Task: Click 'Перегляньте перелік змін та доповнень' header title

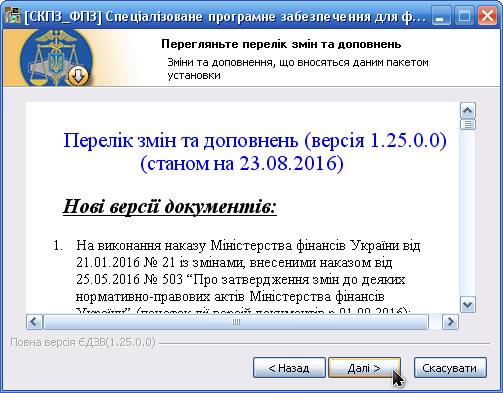Action: (281, 44)
